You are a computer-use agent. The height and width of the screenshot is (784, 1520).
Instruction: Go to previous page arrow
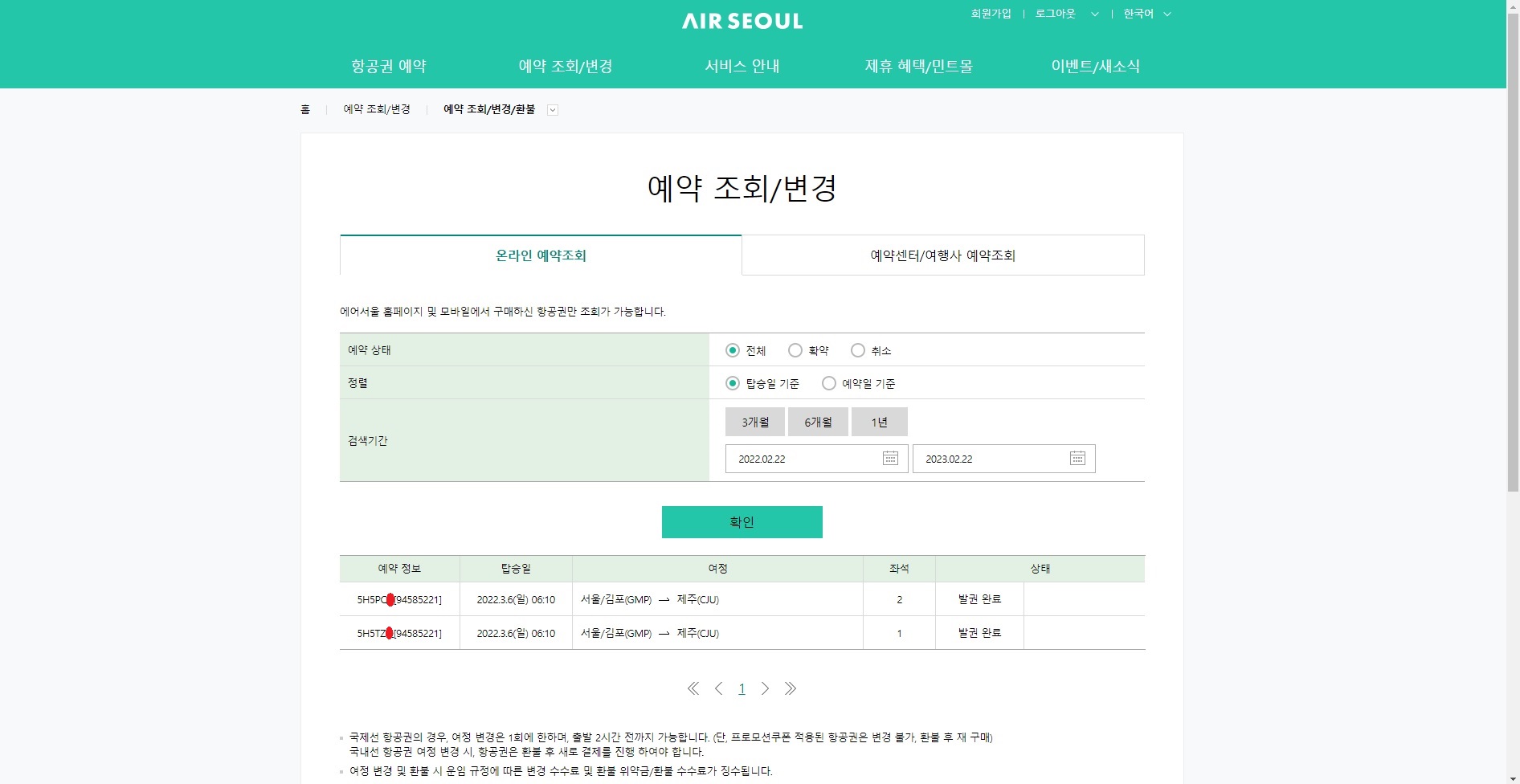718,688
